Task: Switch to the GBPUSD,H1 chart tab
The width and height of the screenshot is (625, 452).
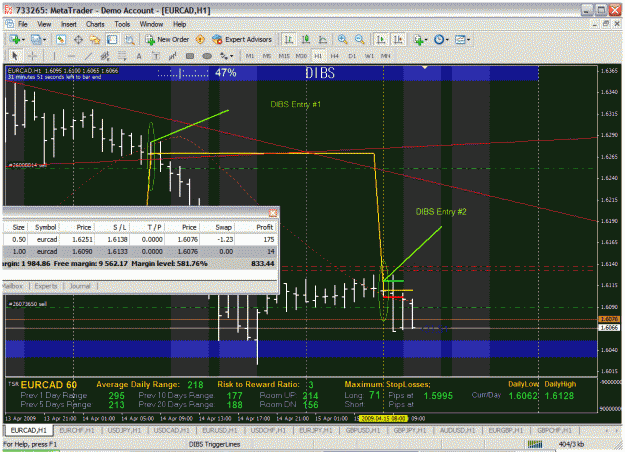Action: point(363,430)
